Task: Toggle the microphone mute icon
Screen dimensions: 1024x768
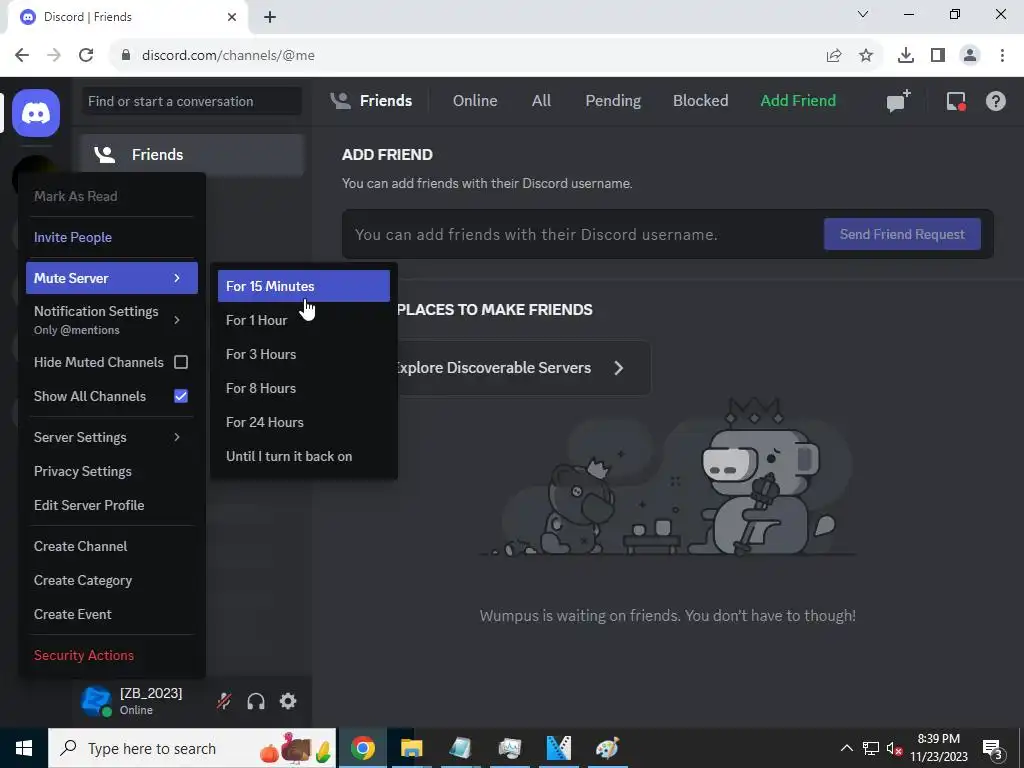Action: [224, 701]
